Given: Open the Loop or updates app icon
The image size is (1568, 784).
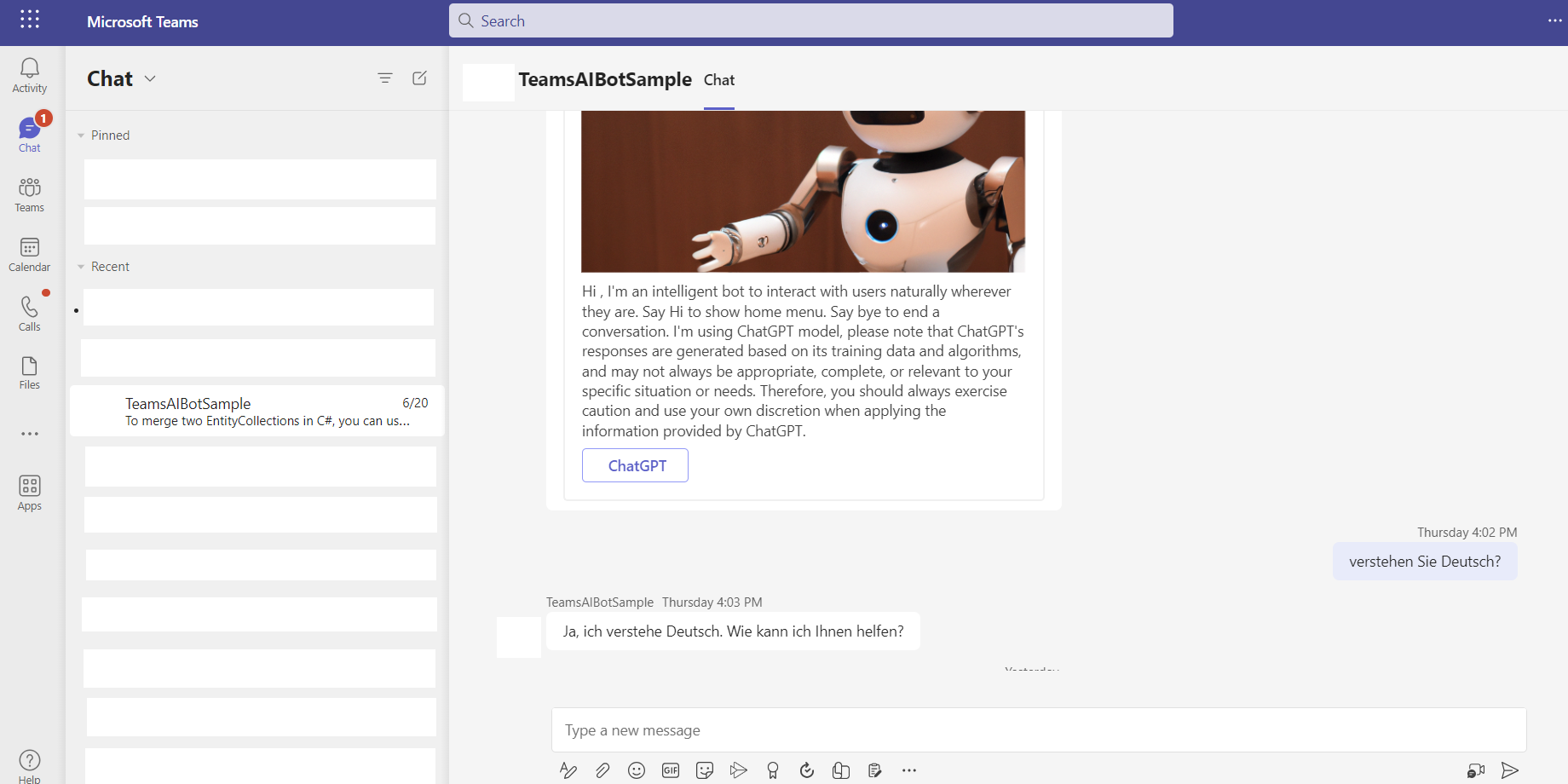Looking at the screenshot, I should pos(807,770).
